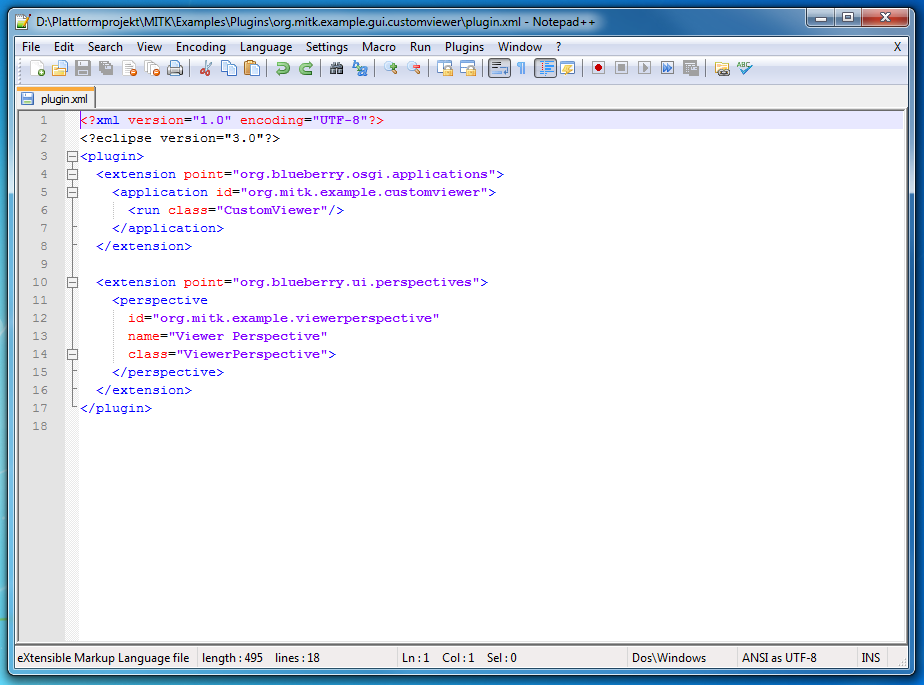Open user defined language dialog icon
The height and width of the screenshot is (685, 924).
567,68
